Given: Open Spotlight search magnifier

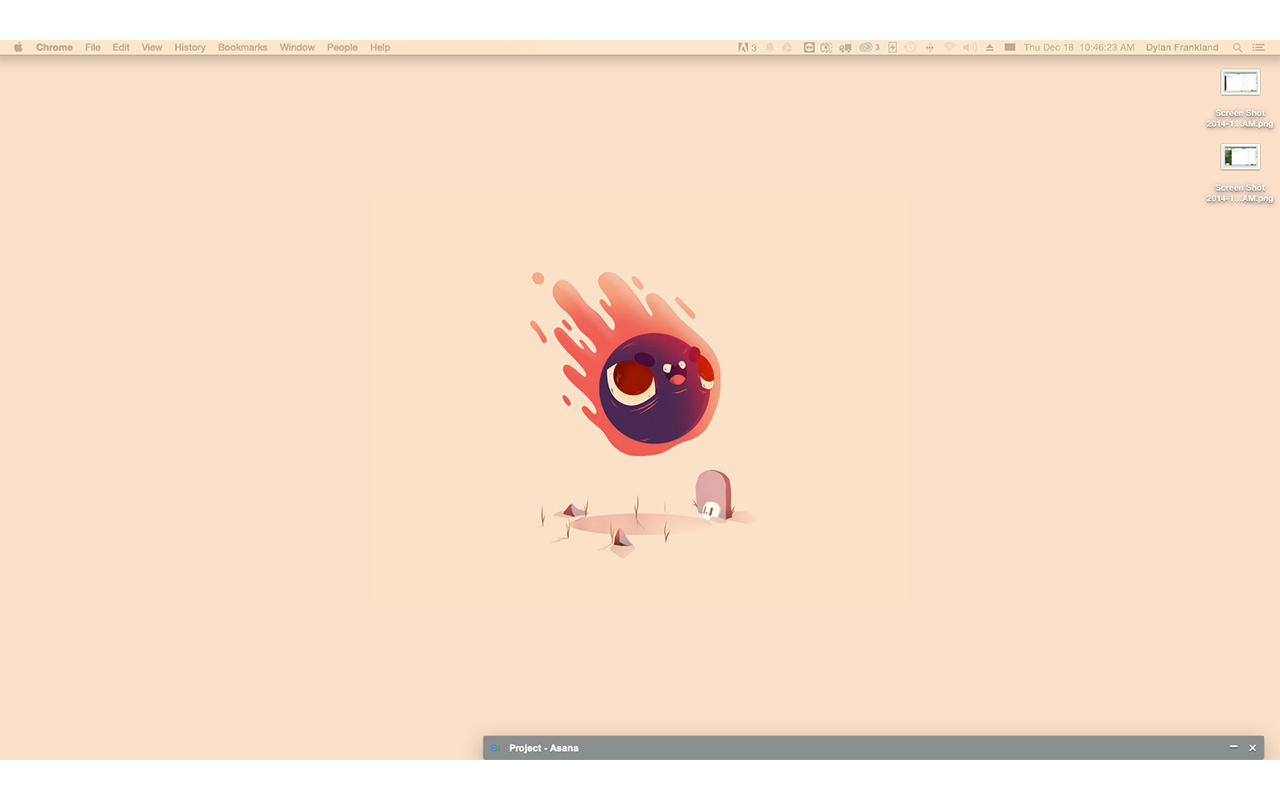Looking at the screenshot, I should [1237, 47].
